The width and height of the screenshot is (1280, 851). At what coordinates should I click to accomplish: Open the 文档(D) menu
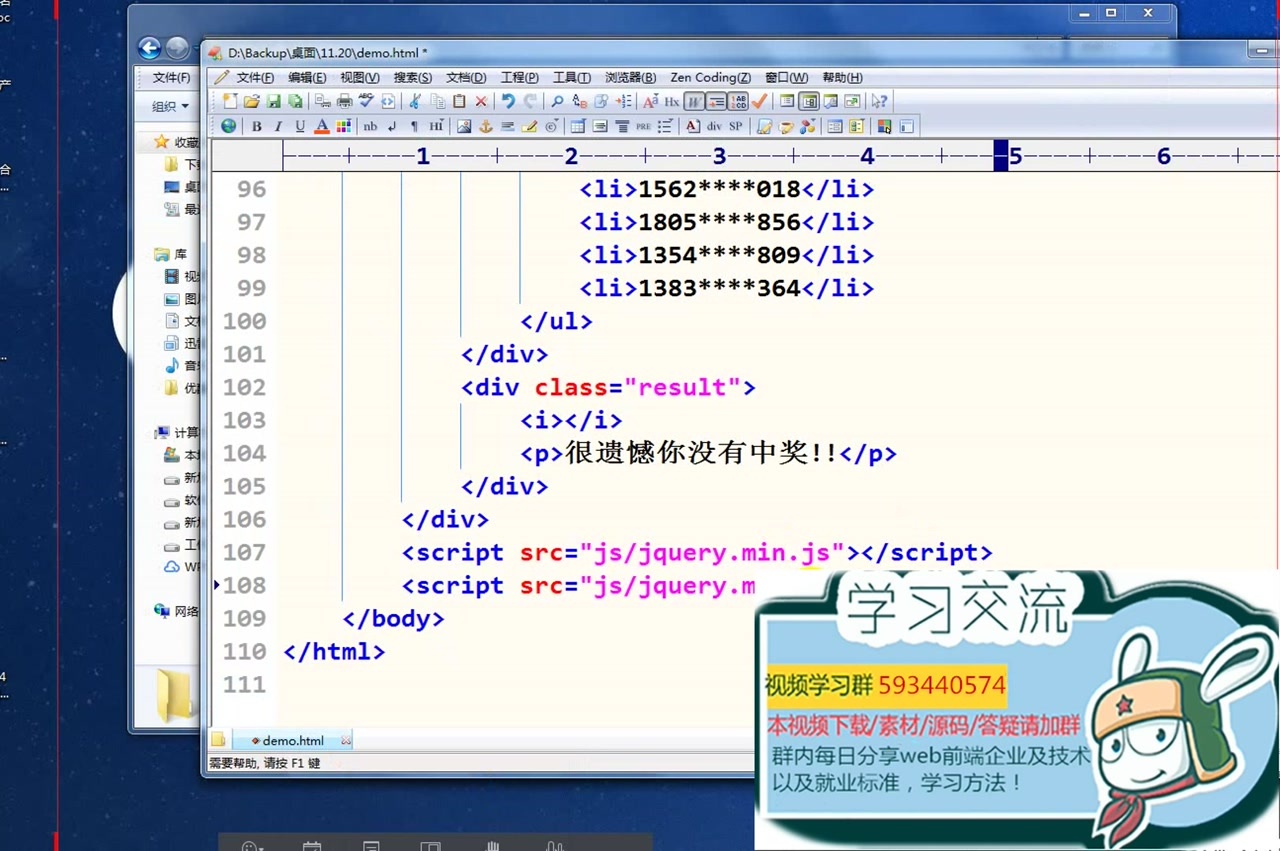pos(466,77)
